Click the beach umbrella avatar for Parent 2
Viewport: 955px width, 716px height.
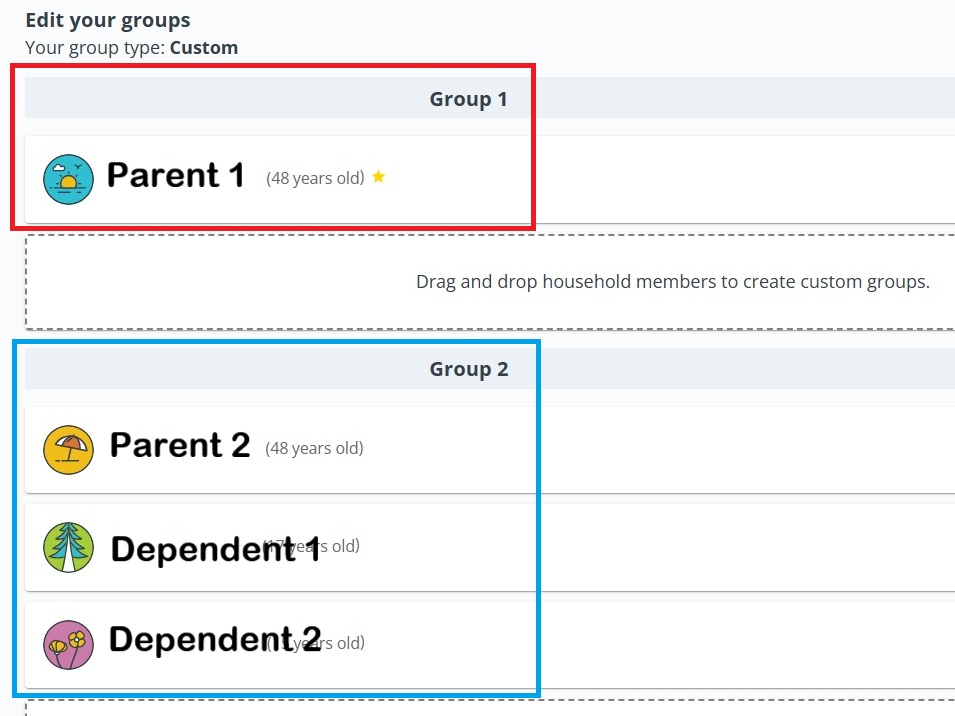click(68, 449)
